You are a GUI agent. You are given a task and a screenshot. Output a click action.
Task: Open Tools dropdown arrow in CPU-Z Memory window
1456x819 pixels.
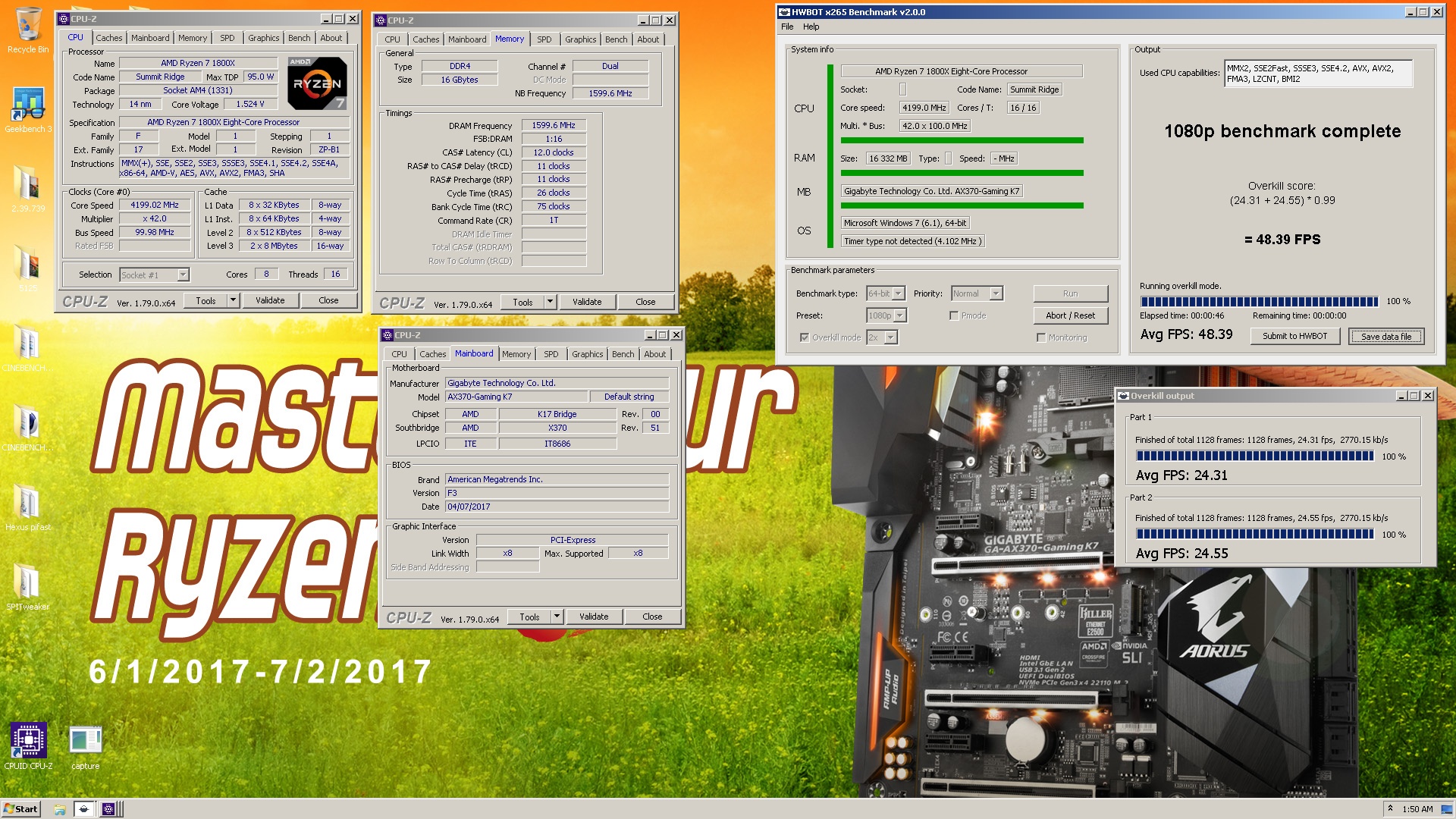pos(550,303)
